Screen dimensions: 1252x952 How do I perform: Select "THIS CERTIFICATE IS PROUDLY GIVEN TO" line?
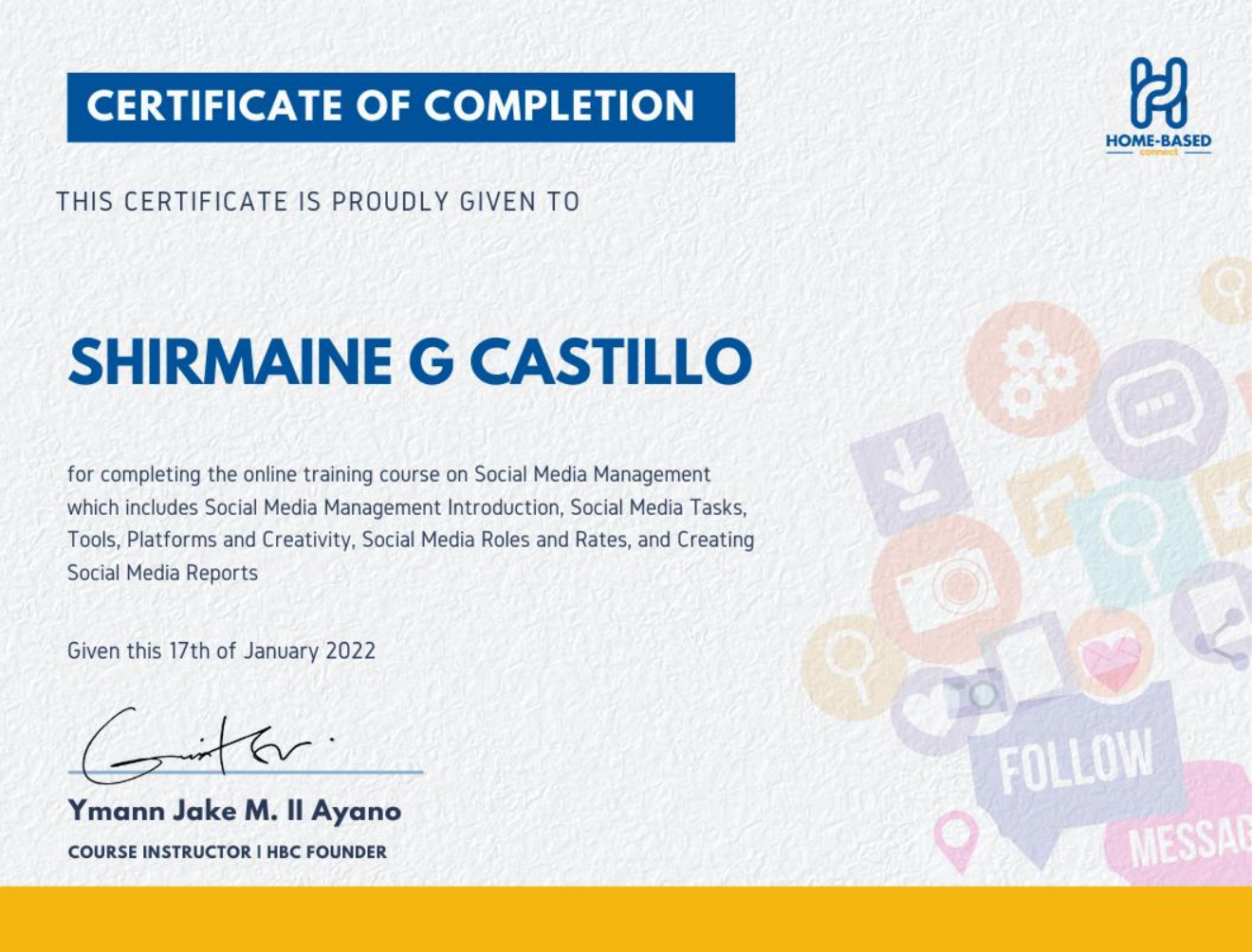[x=318, y=202]
